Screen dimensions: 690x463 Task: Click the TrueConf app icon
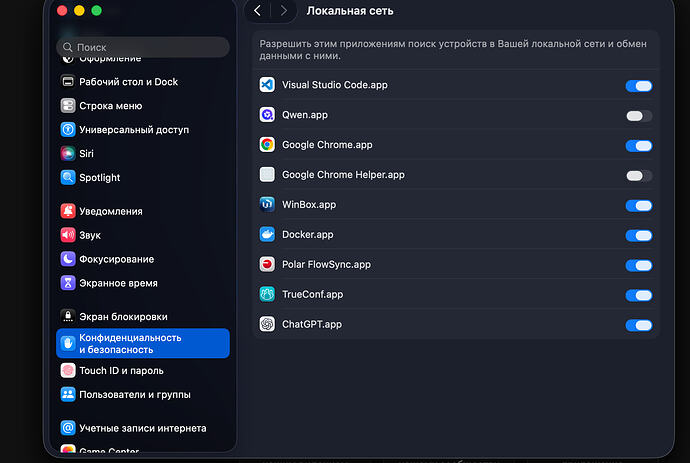click(267, 294)
